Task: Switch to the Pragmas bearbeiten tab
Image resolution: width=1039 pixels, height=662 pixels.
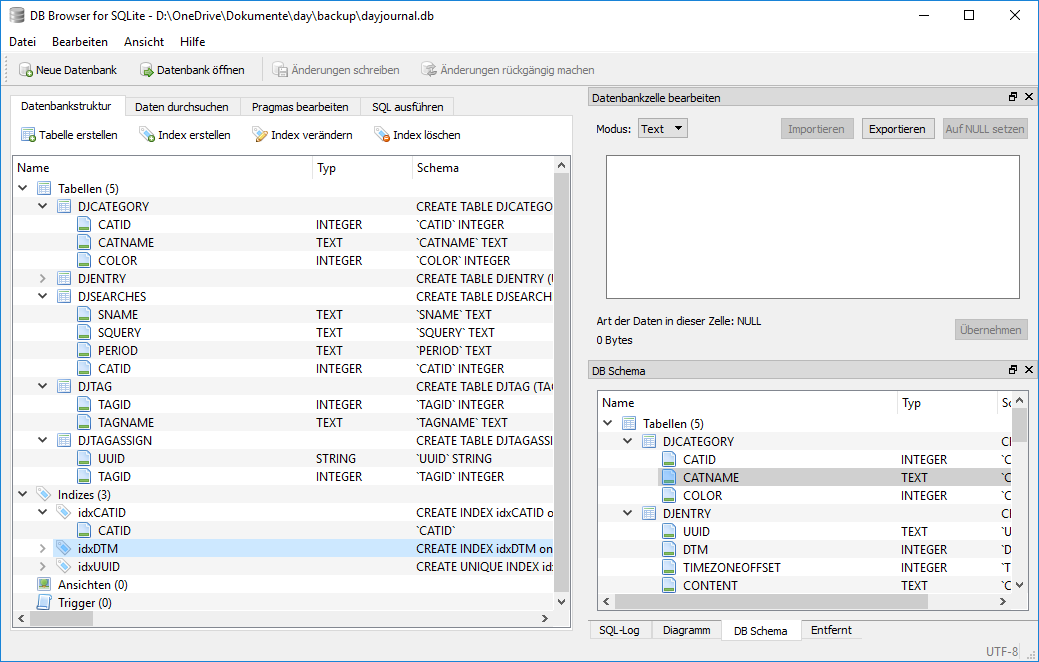Action: pos(300,107)
